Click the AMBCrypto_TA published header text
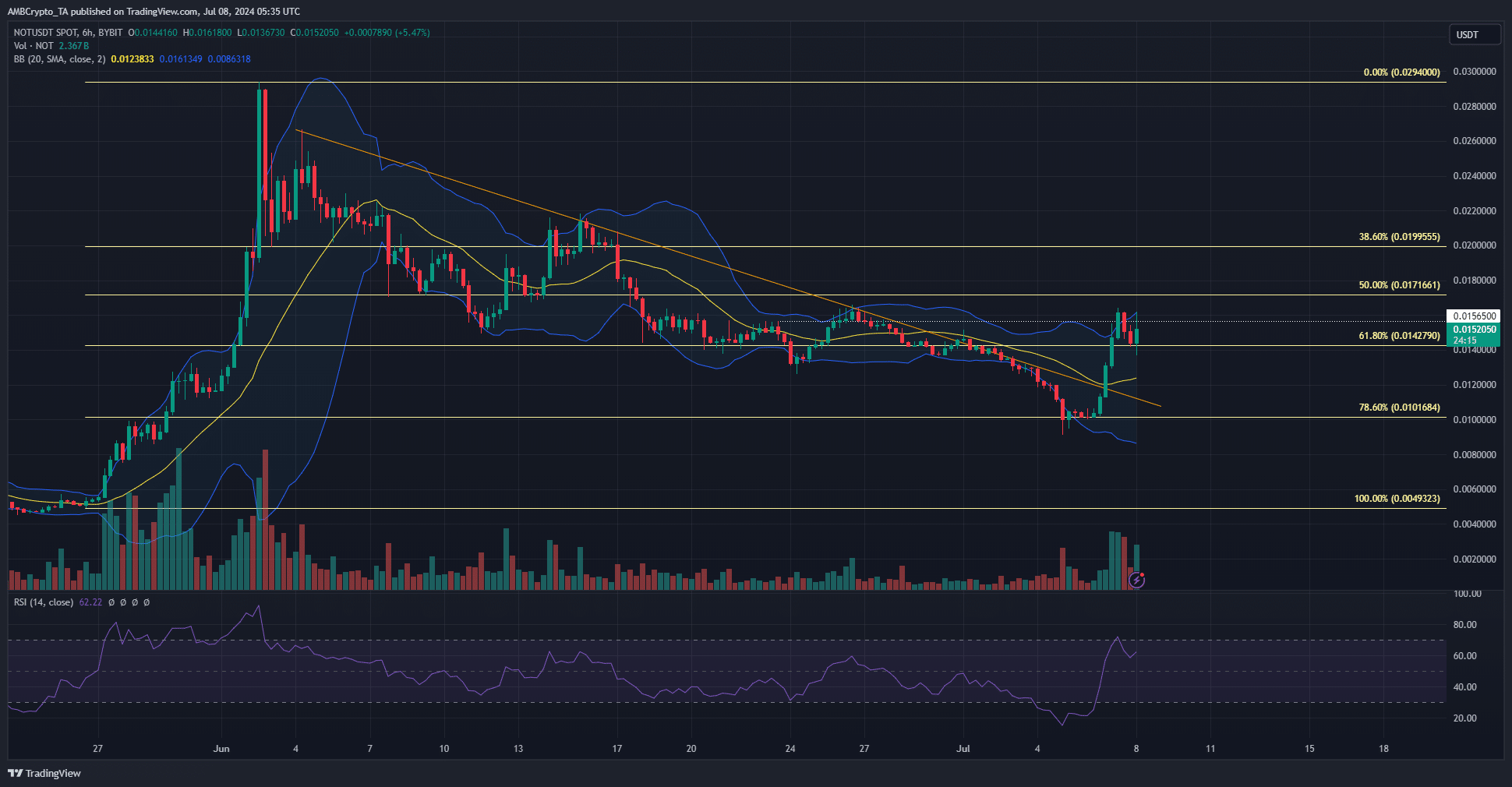Viewport: 1512px width, 787px height. [154, 12]
